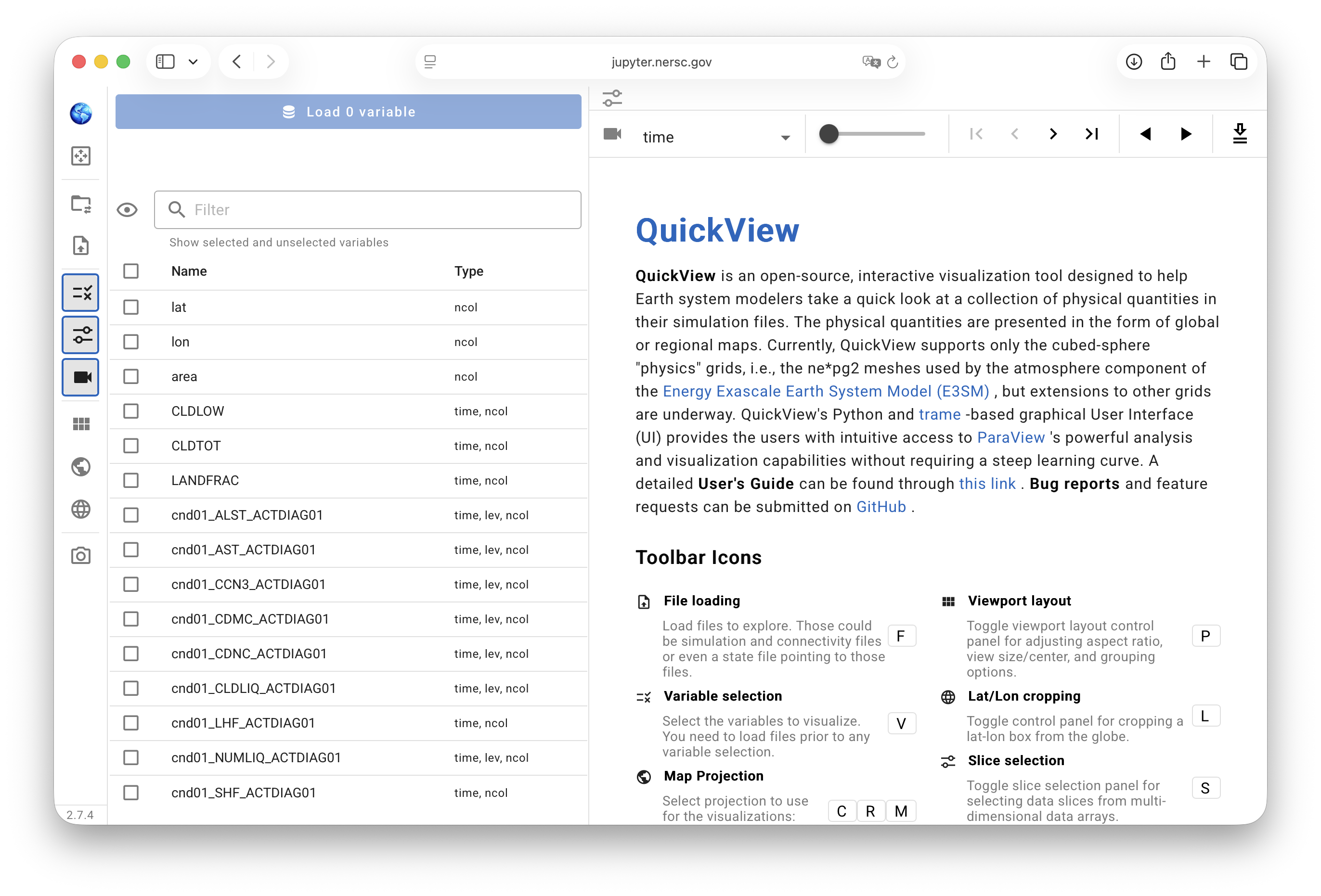Open the file loading icon in sidebar
The image size is (1321, 896).
tap(81, 245)
